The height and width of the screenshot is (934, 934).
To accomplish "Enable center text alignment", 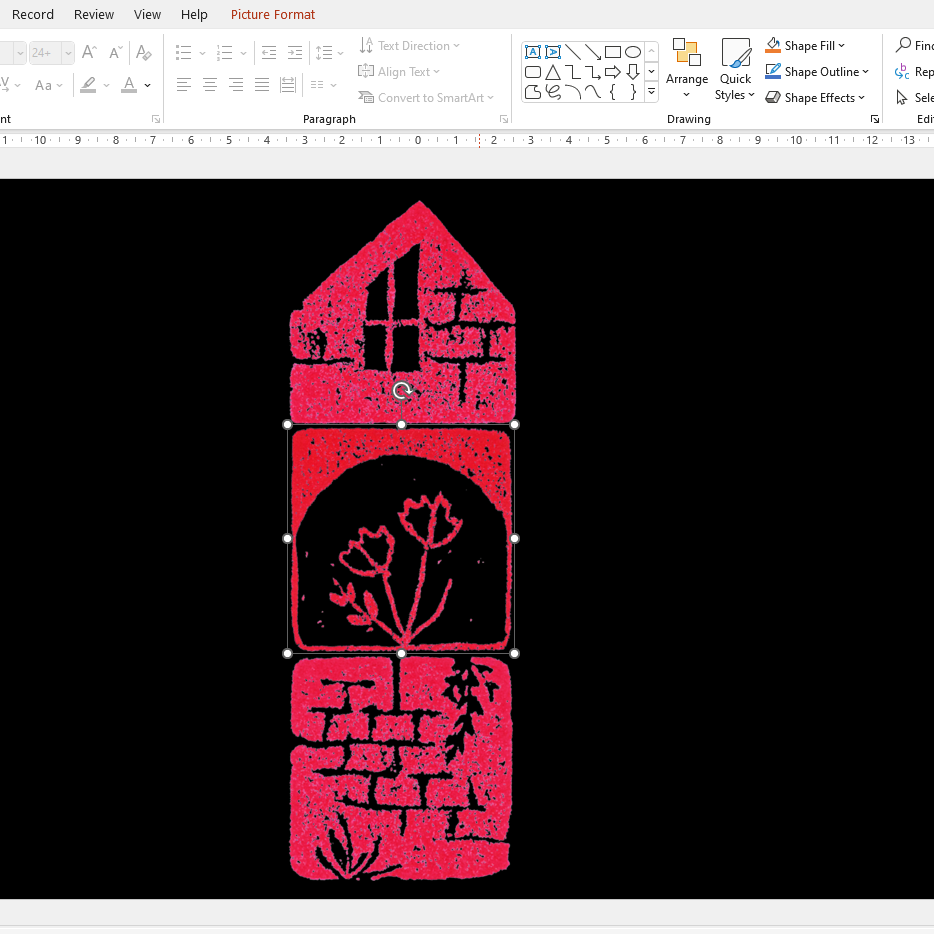I will point(210,85).
